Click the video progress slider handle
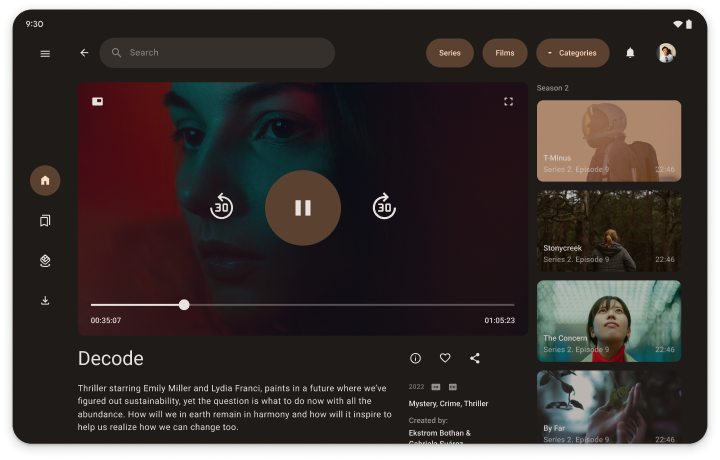This screenshot has height=460, width=720. [x=184, y=304]
